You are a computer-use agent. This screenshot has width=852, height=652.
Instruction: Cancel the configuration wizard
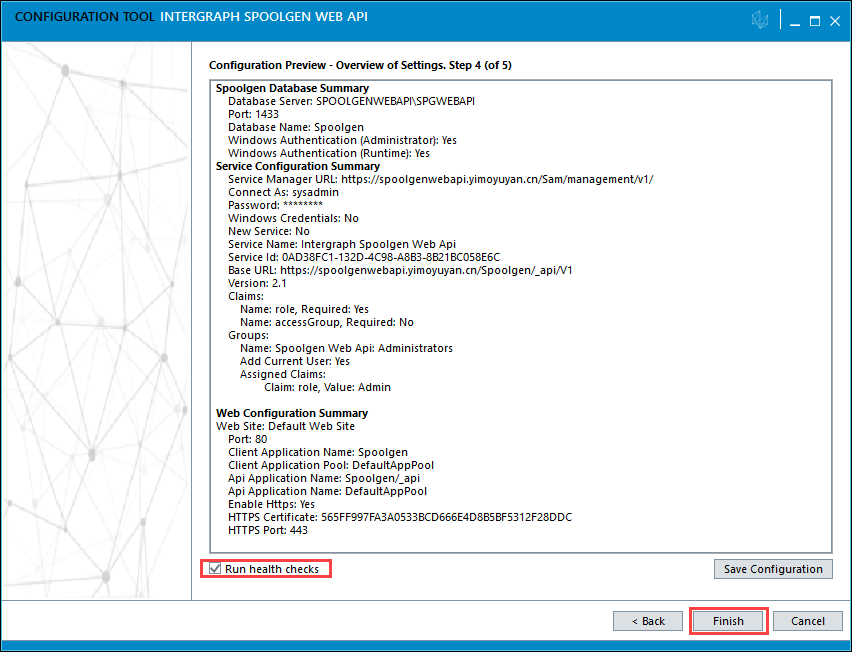point(807,621)
